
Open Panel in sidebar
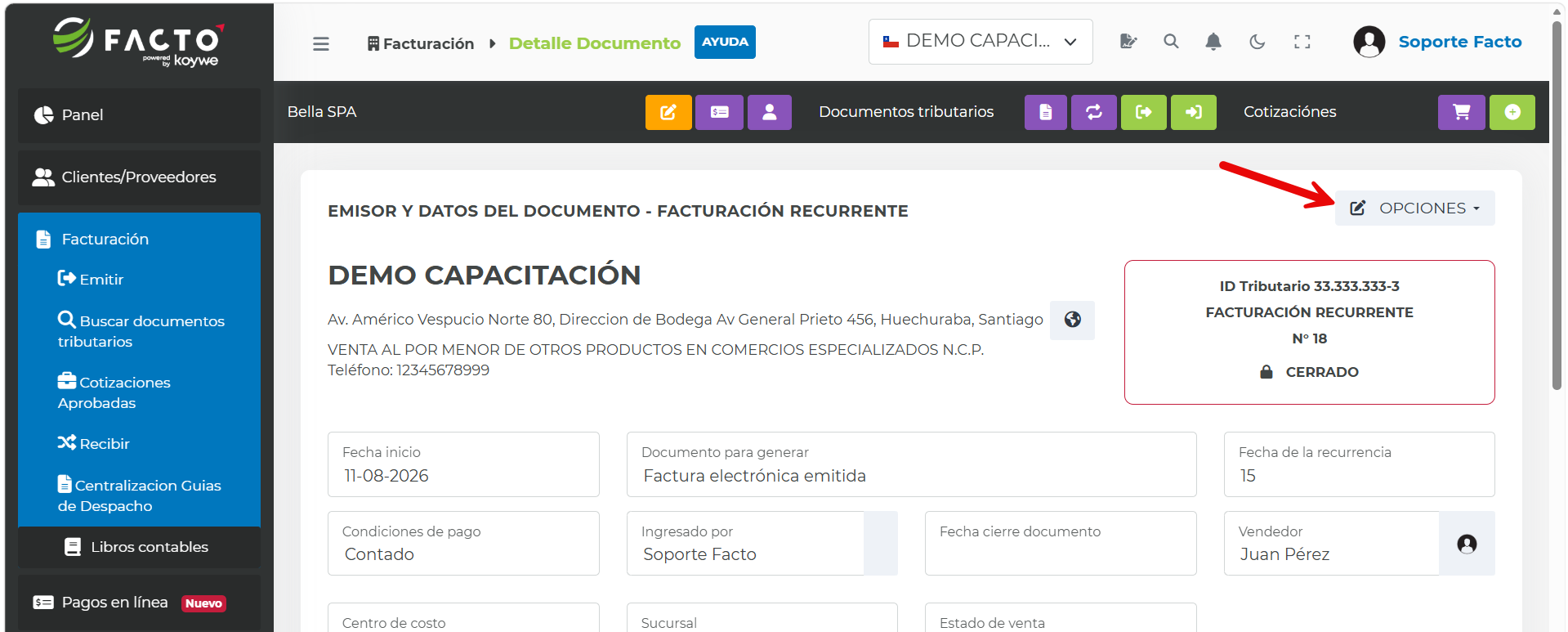139,115
